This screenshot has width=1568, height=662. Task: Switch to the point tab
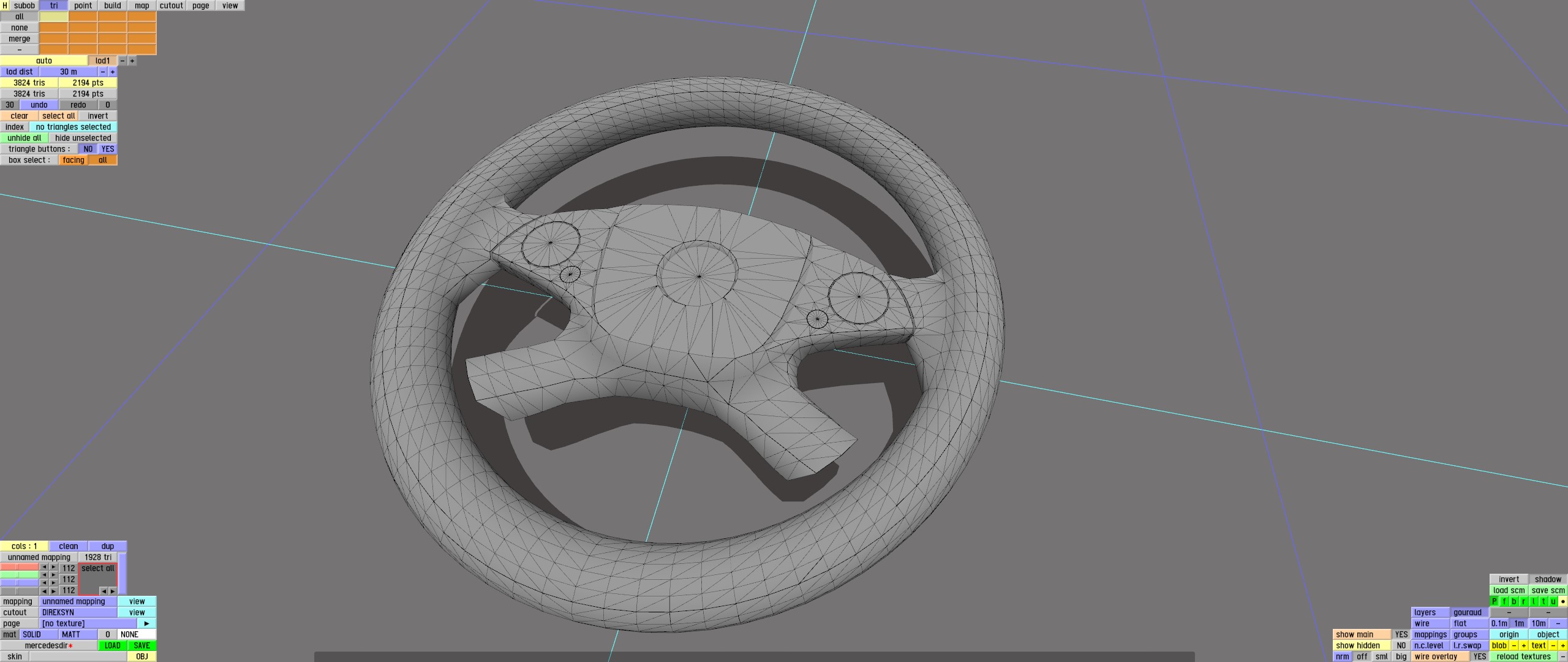pos(83,6)
